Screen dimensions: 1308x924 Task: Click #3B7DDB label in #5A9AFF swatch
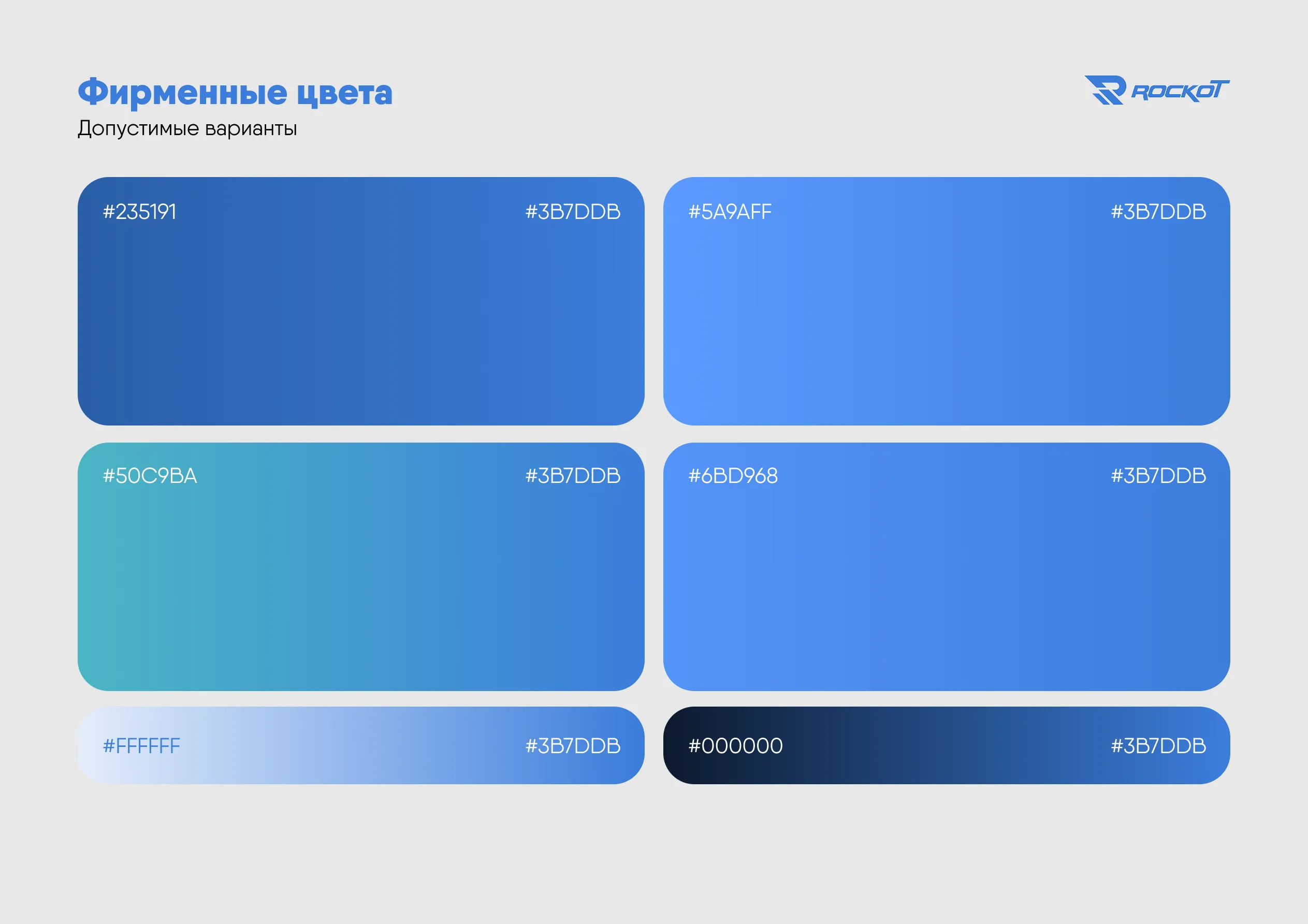tap(1158, 212)
